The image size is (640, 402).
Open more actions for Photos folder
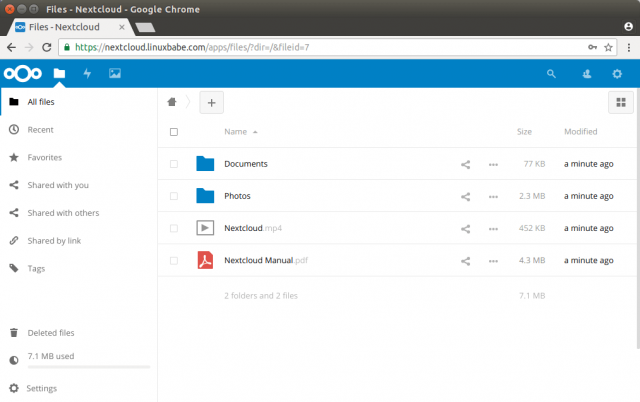[x=493, y=196]
